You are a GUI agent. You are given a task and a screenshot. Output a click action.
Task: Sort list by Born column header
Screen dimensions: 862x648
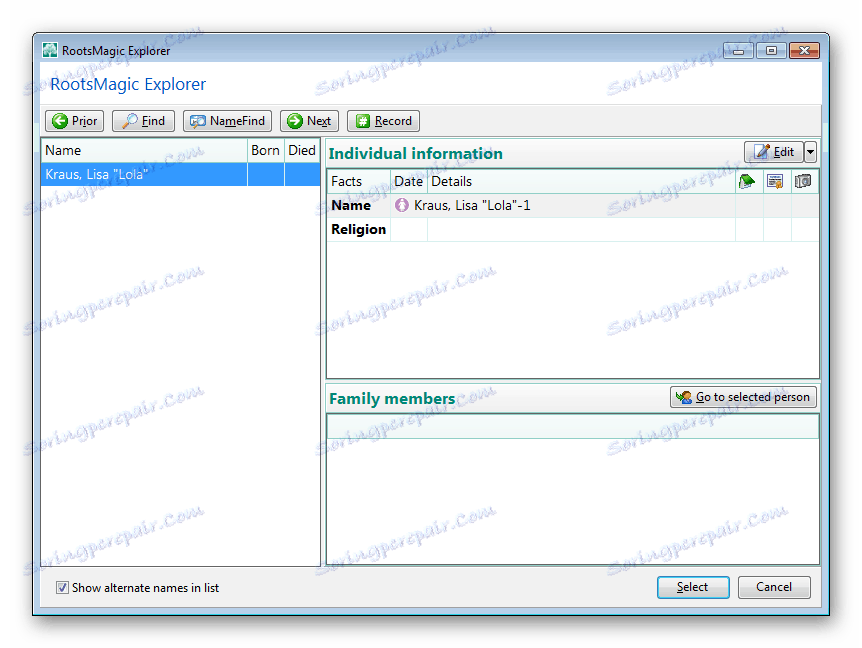coord(266,151)
